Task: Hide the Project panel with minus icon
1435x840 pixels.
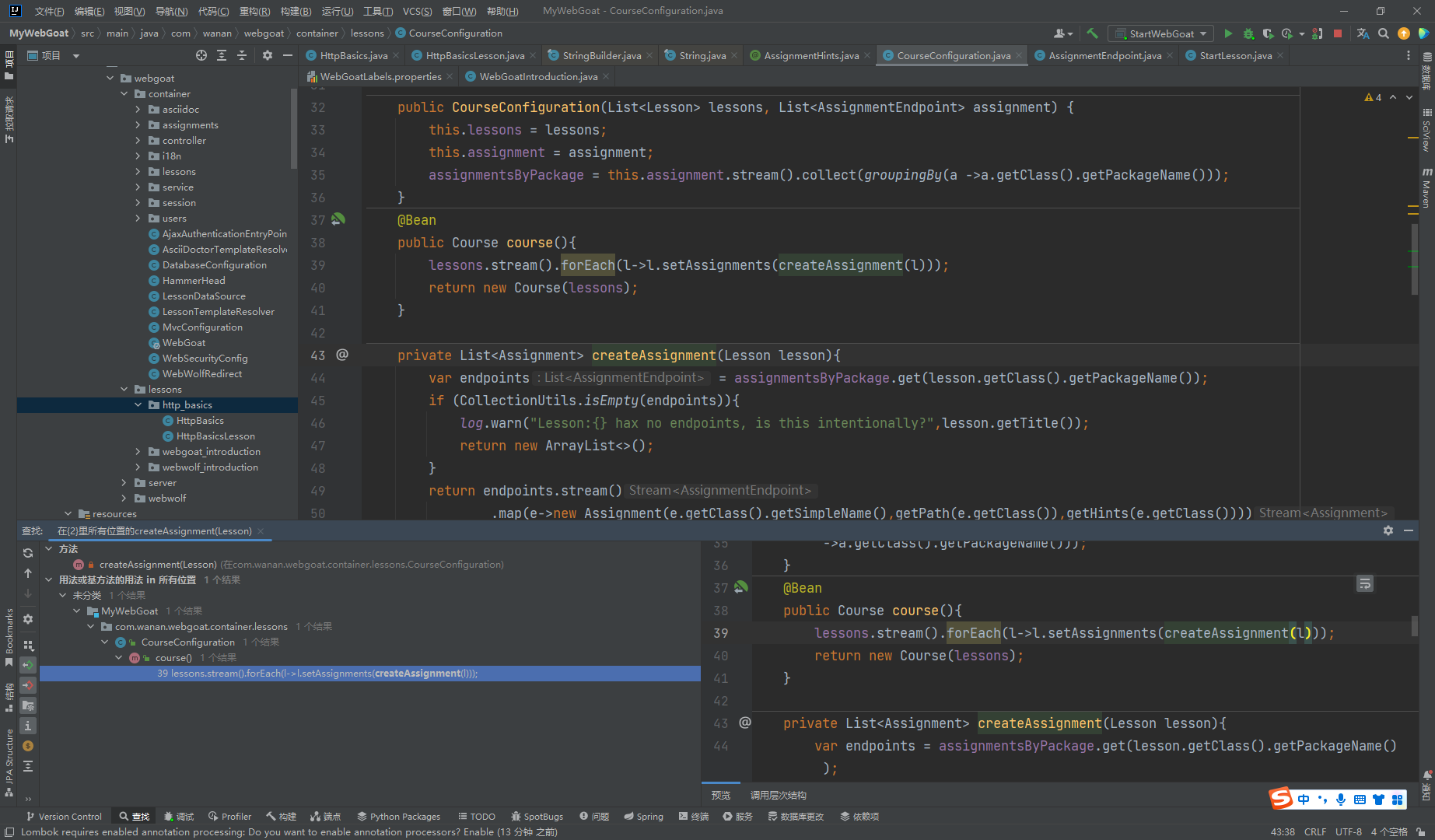Action: click(x=288, y=55)
